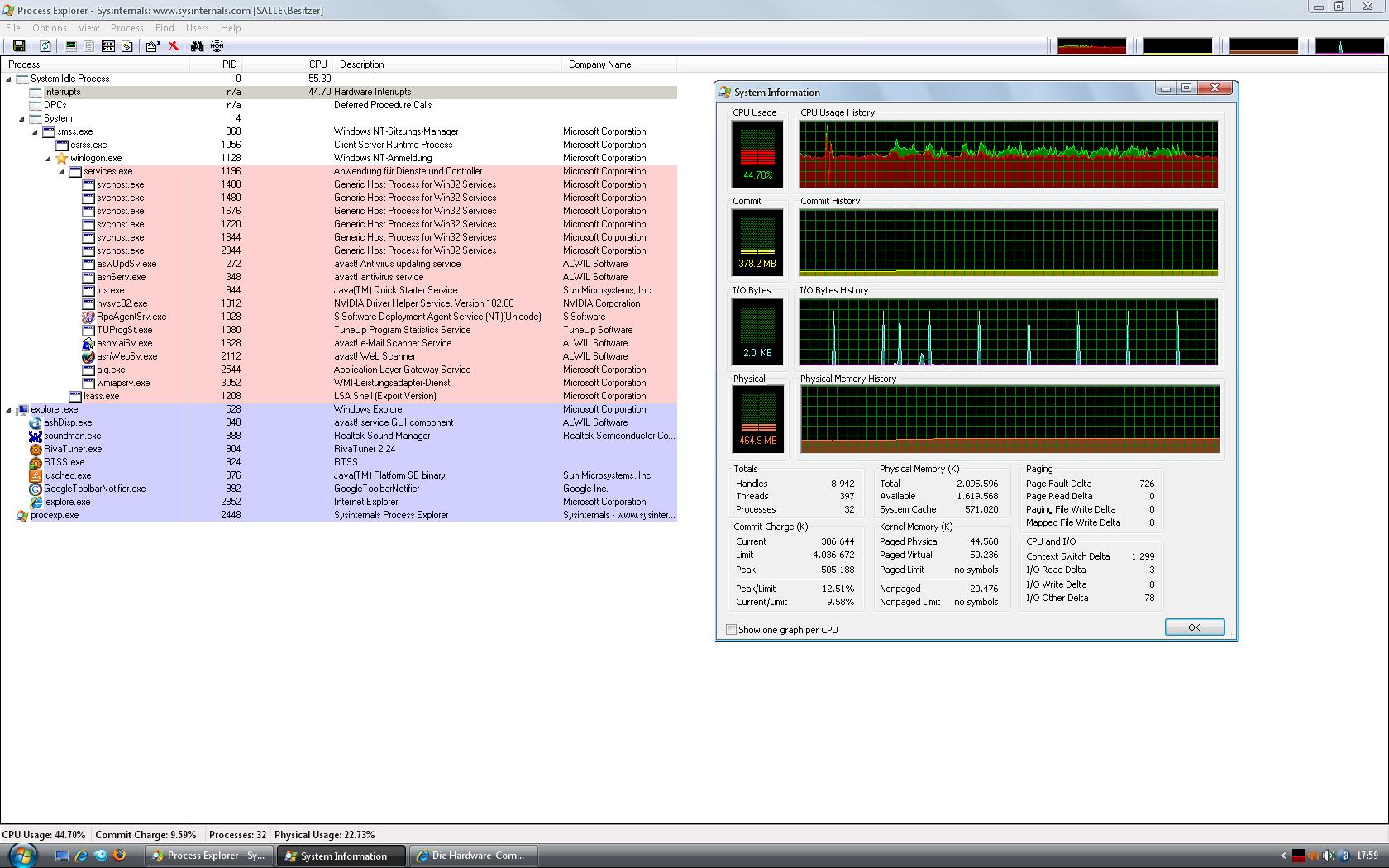
Task: Click the Show Process Tree toolbar icon
Action: 89,46
